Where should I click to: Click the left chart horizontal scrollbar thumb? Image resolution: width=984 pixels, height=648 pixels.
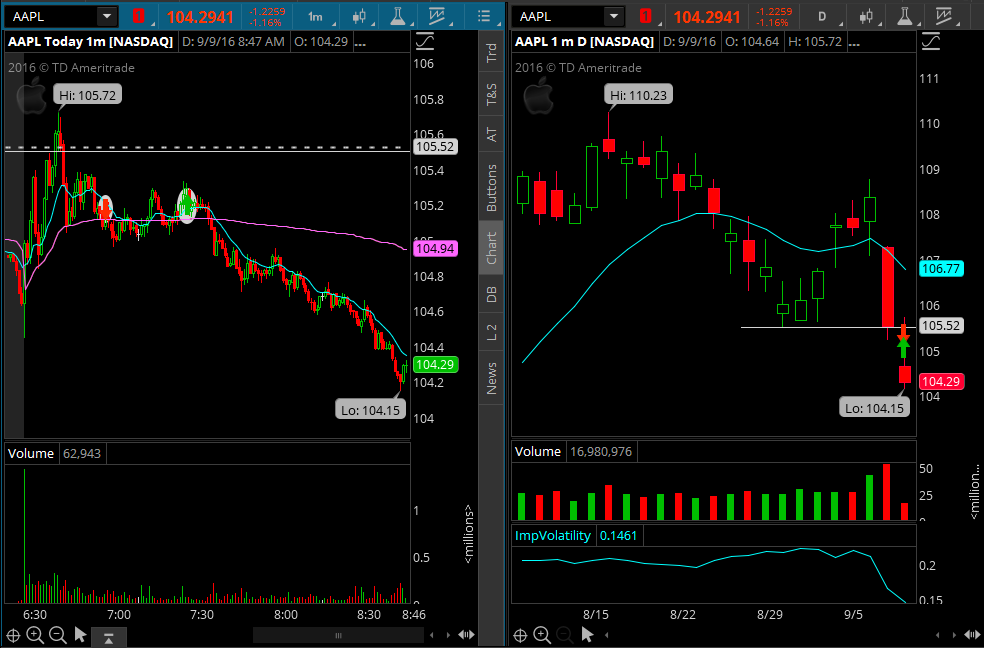pyautogui.click(x=339, y=635)
